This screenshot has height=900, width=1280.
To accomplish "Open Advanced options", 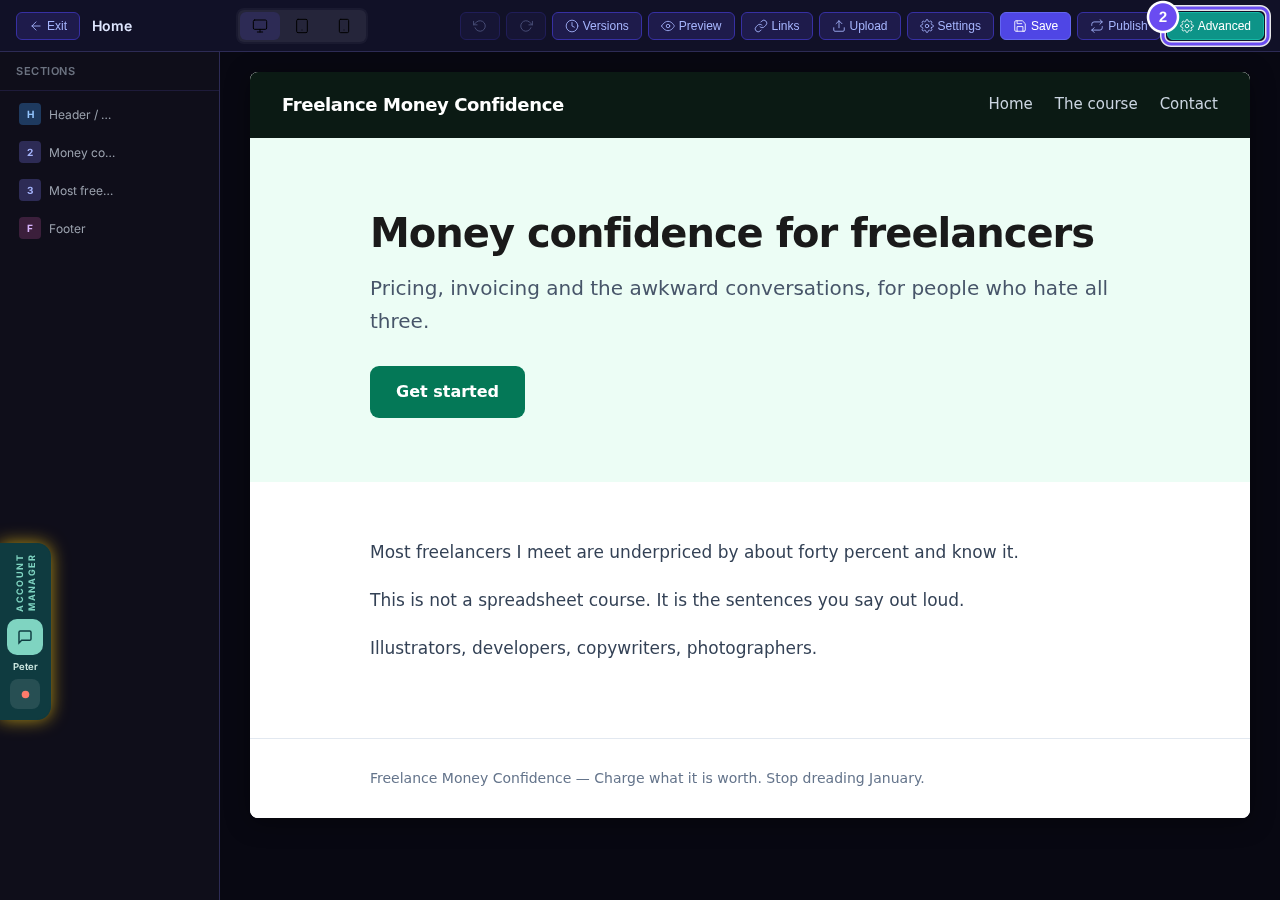I will 1215,26.
